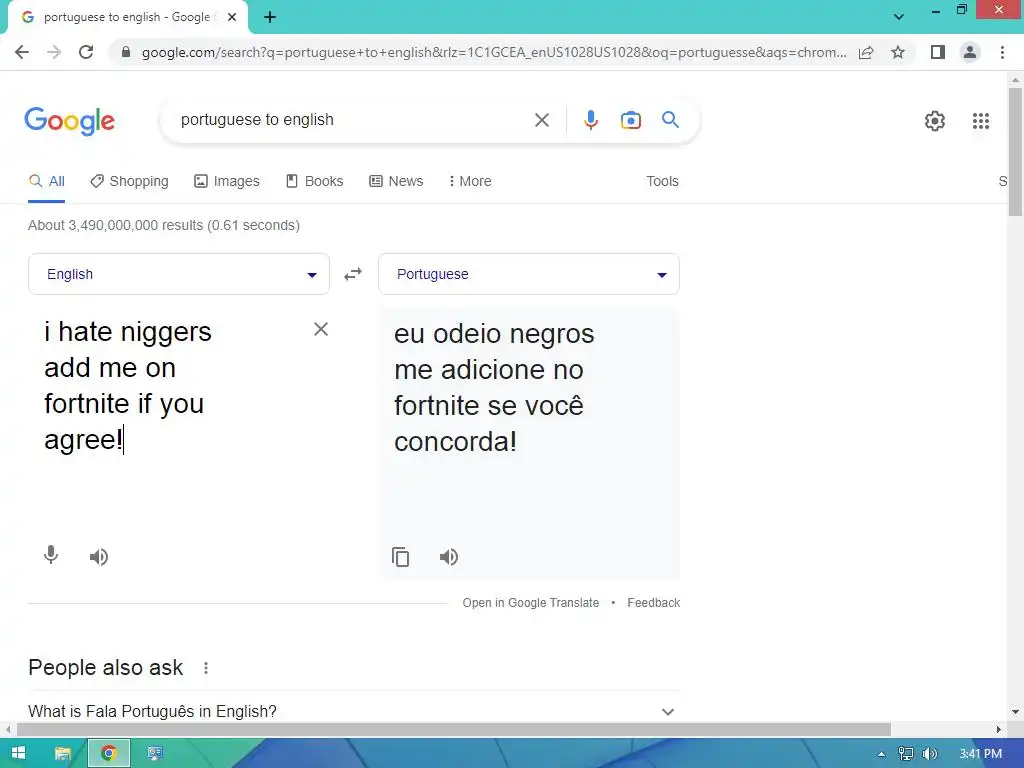The height and width of the screenshot is (768, 1024).
Task: Open the Google apps grid
Action: pyautogui.click(x=980, y=121)
